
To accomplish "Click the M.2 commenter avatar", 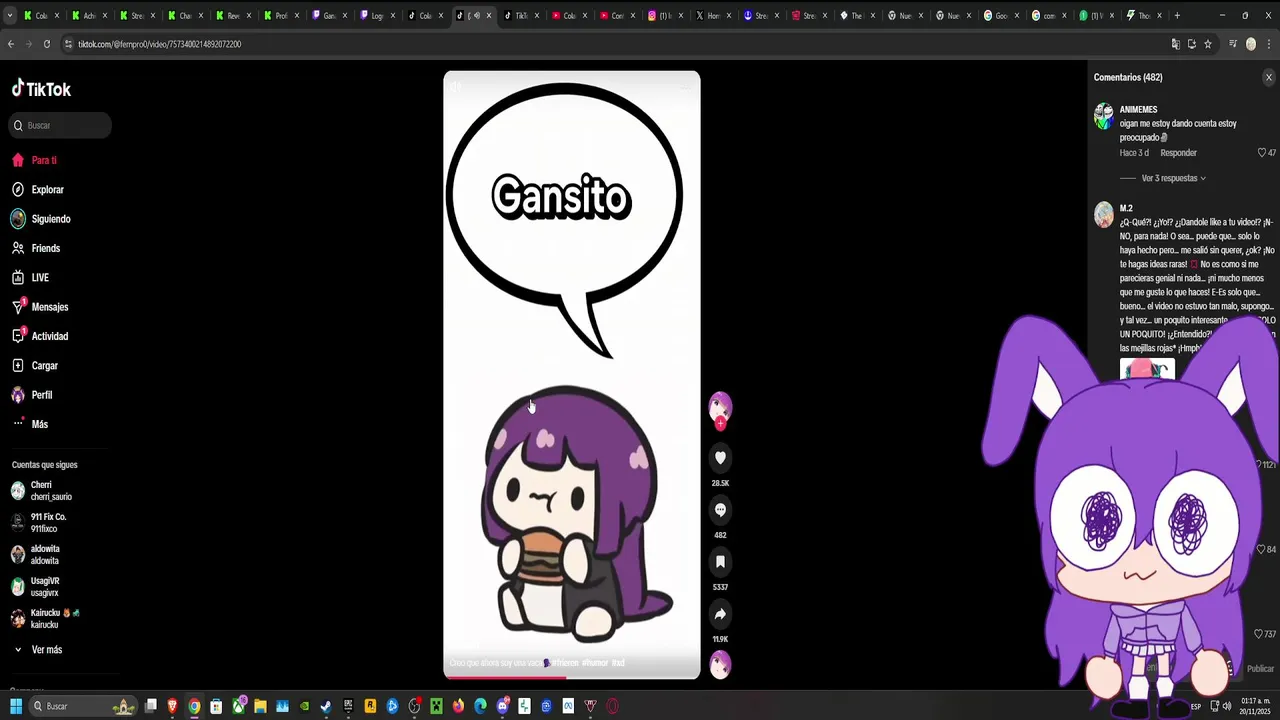I will click(1104, 215).
